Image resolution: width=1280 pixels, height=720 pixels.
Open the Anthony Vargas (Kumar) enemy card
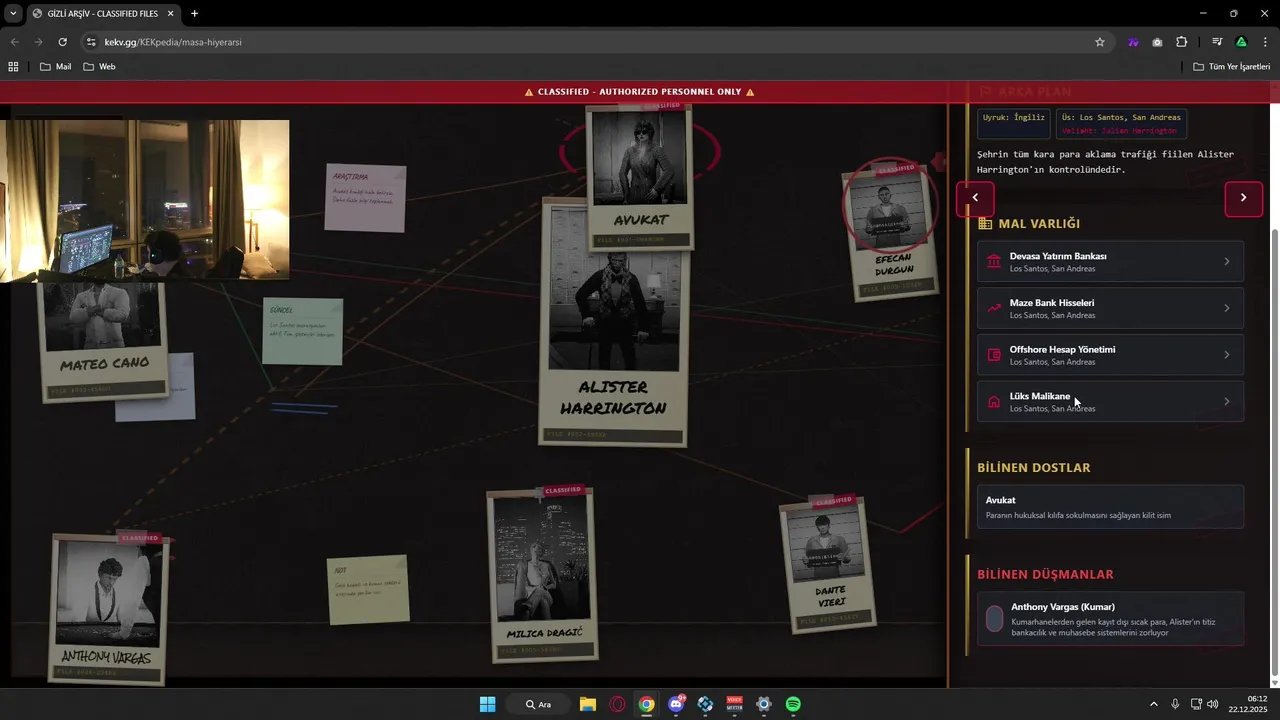pos(1110,619)
